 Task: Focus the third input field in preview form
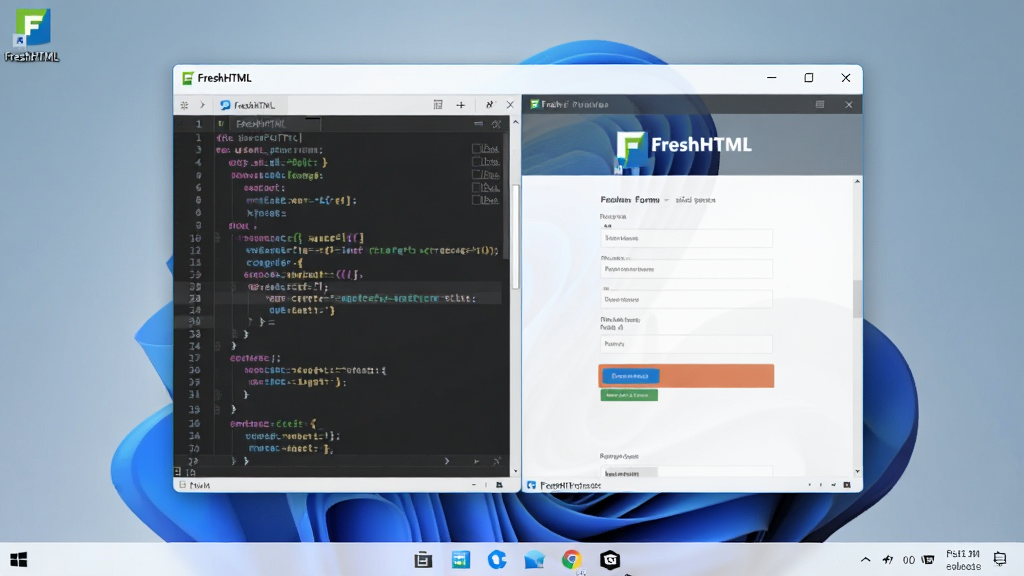(x=686, y=300)
